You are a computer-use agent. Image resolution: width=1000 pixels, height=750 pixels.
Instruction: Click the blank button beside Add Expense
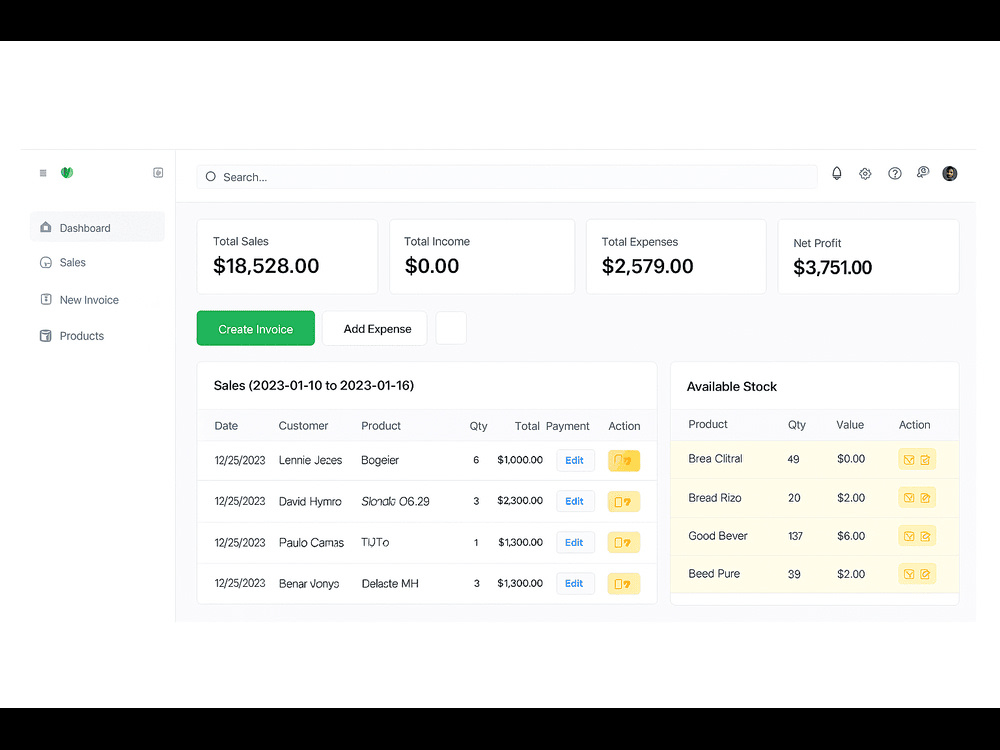click(x=451, y=328)
